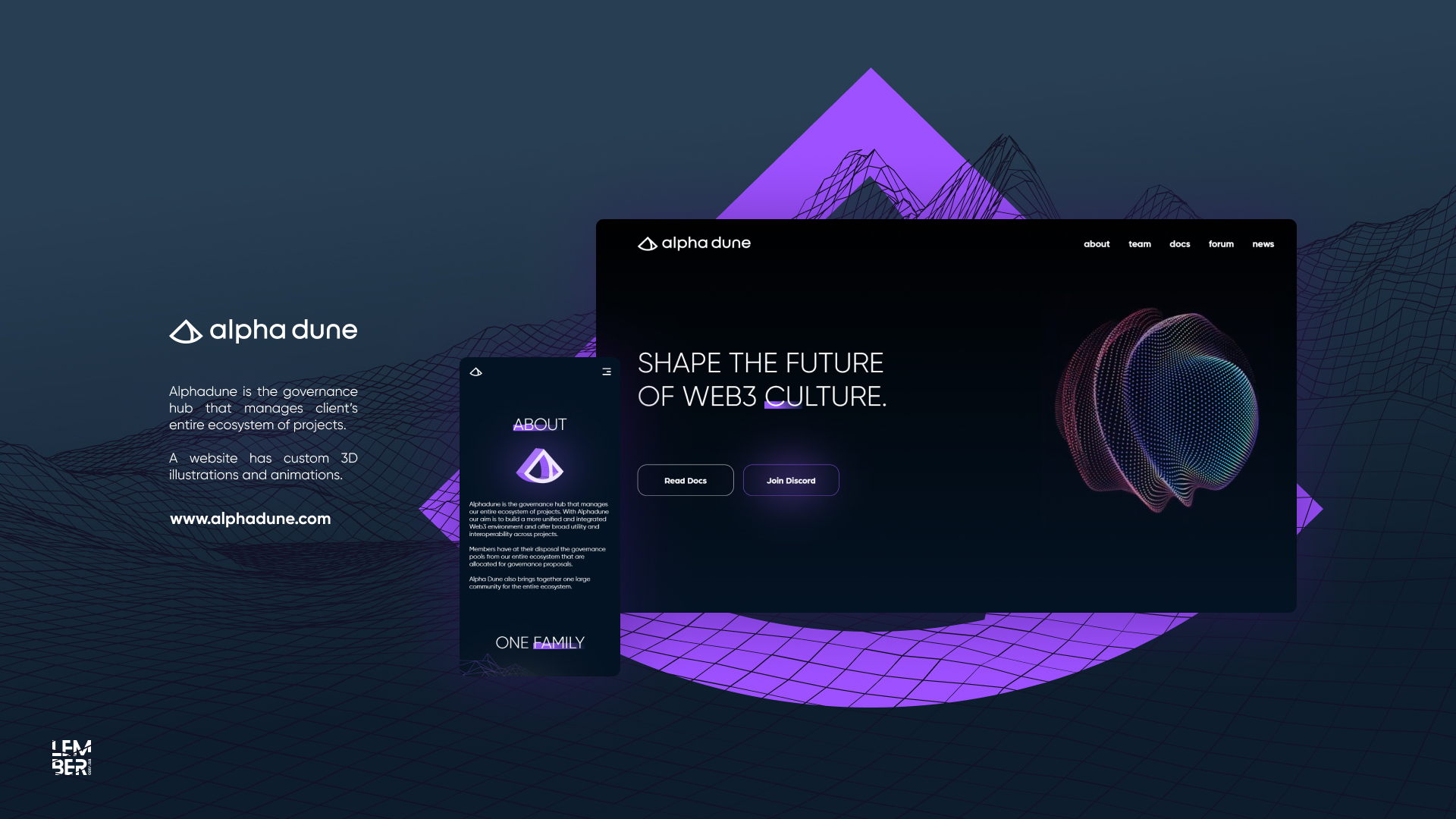
Task: Open the about navigation item
Action: 1097,244
